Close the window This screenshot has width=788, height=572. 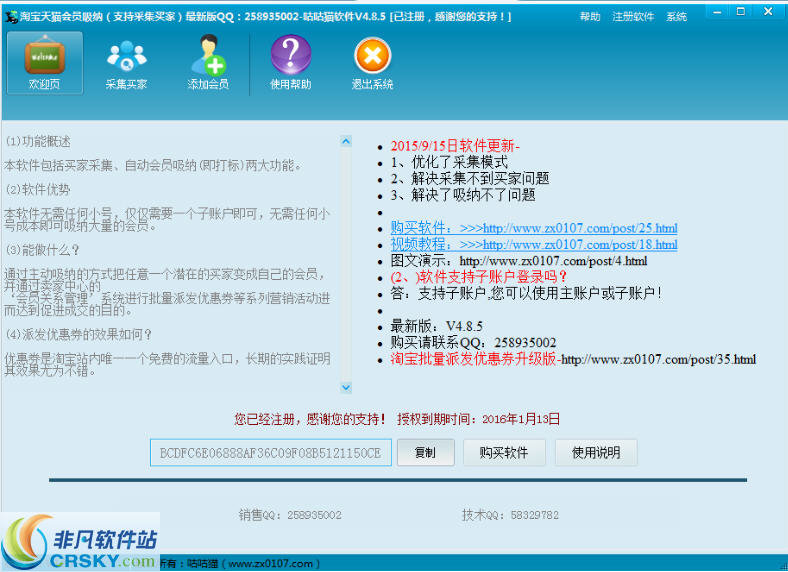(768, 12)
